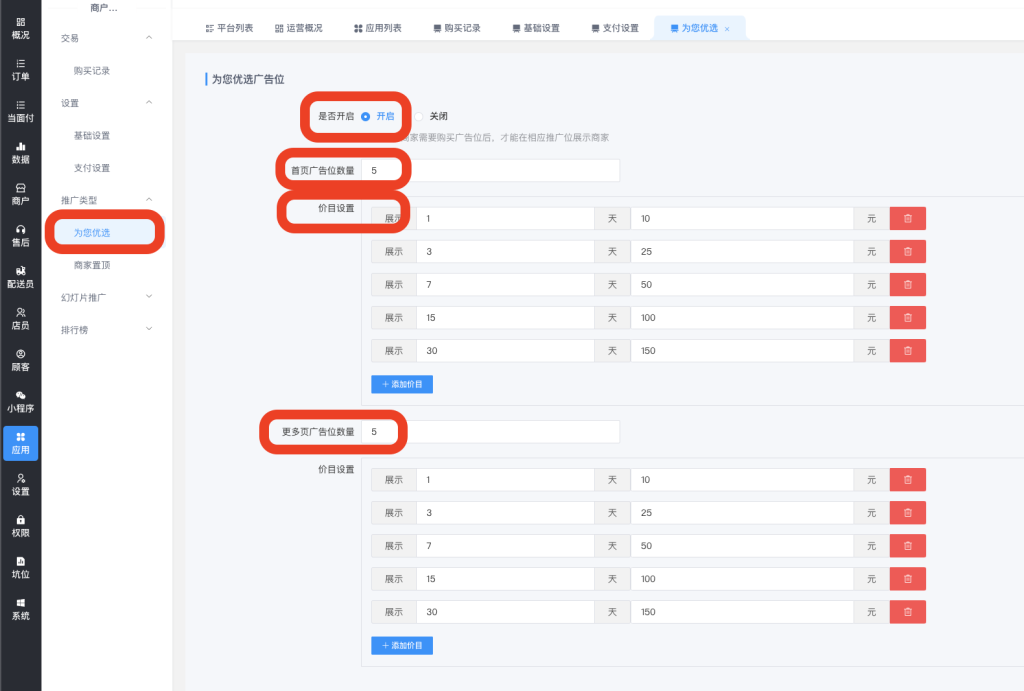Open 售后 after-sales section
1024x691 pixels.
tap(20, 235)
